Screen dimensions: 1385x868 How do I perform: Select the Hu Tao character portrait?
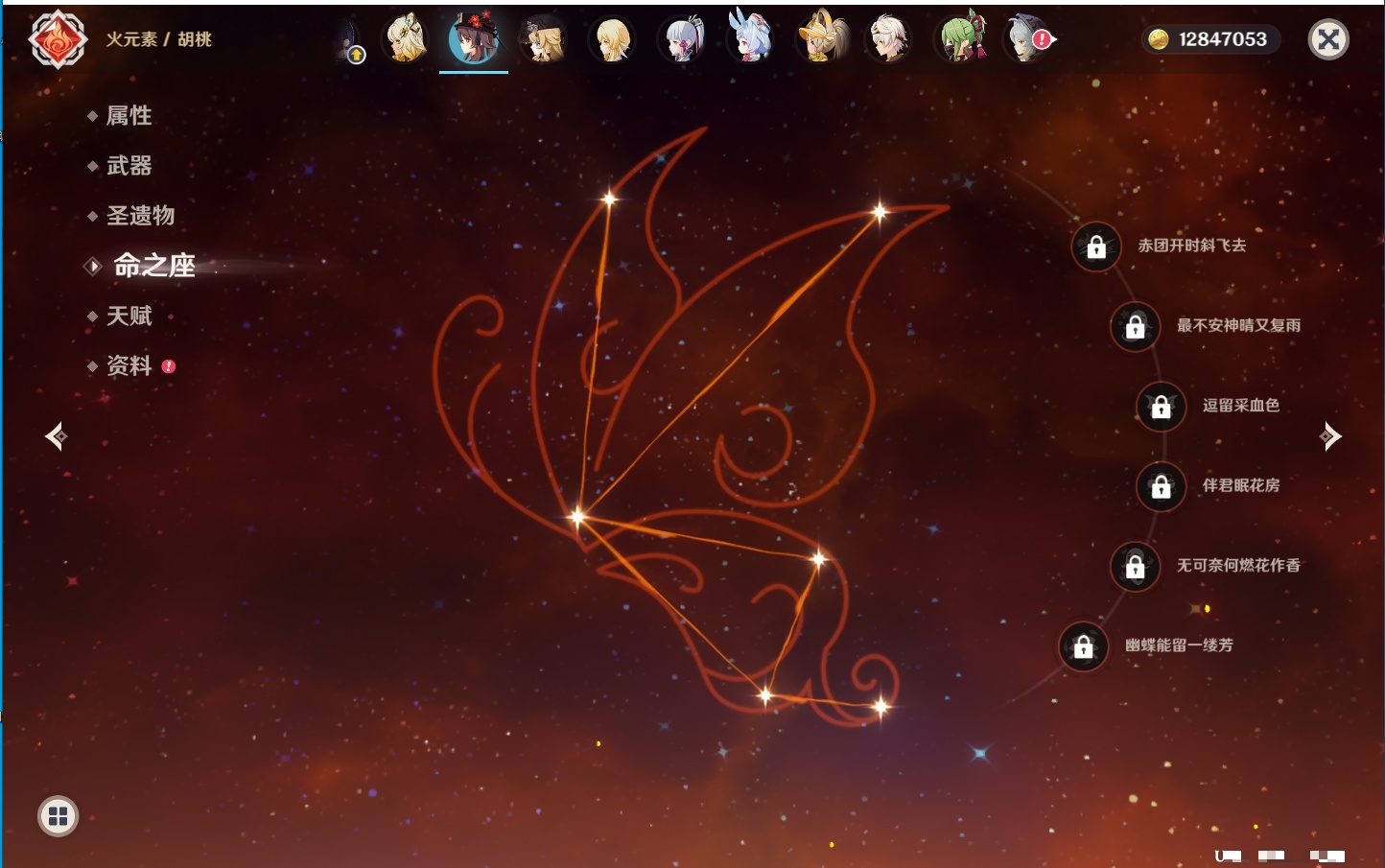[474, 39]
